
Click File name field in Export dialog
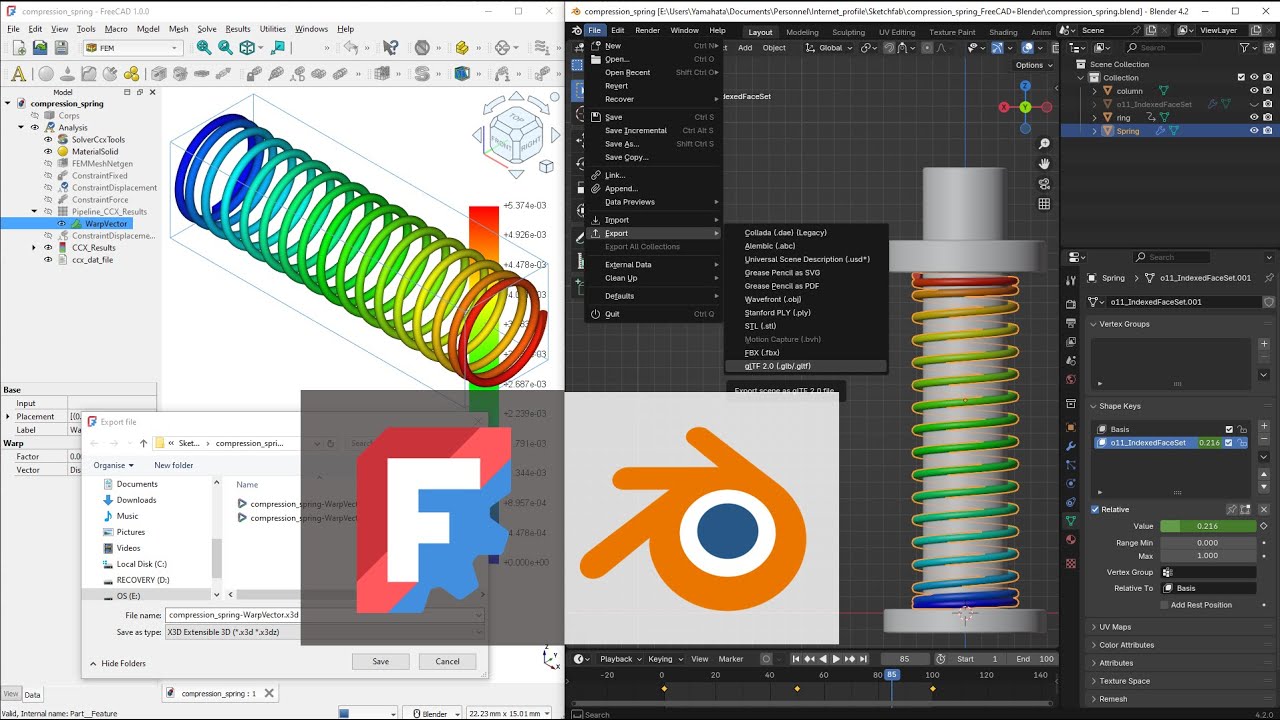point(325,615)
